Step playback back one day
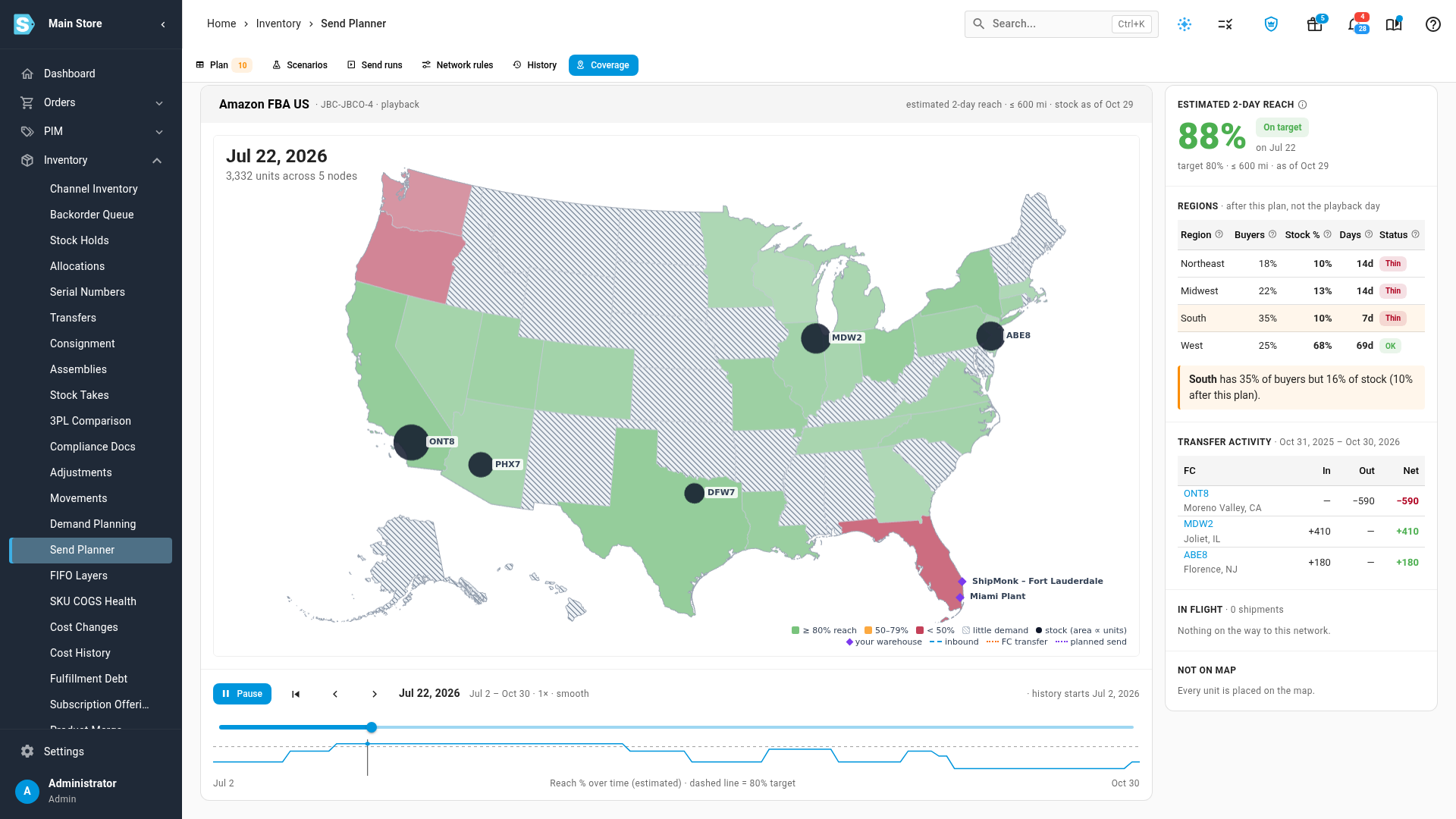Screen dimensions: 1456x819 (x=335, y=694)
